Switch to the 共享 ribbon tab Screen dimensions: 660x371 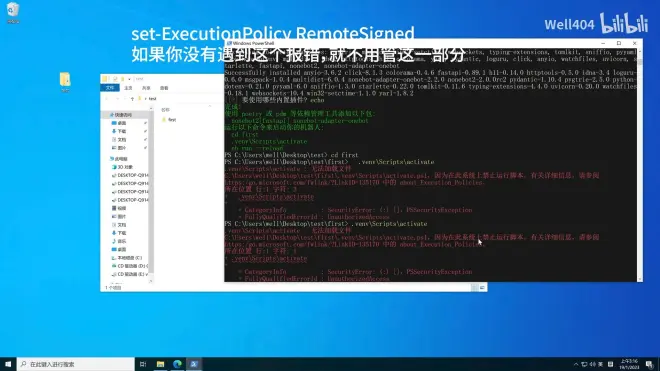click(146, 88)
